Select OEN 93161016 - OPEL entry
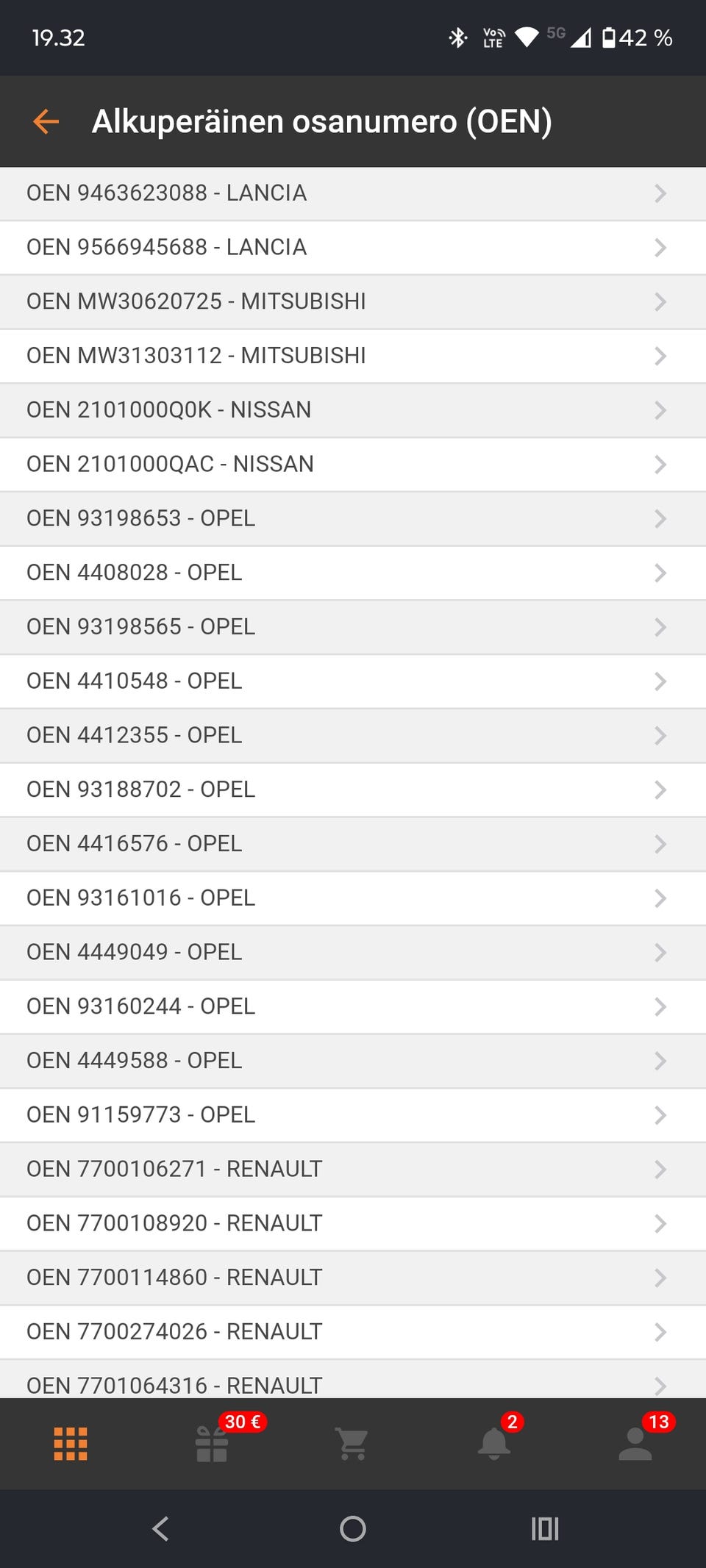Image resolution: width=706 pixels, height=1568 pixels. (x=141, y=898)
